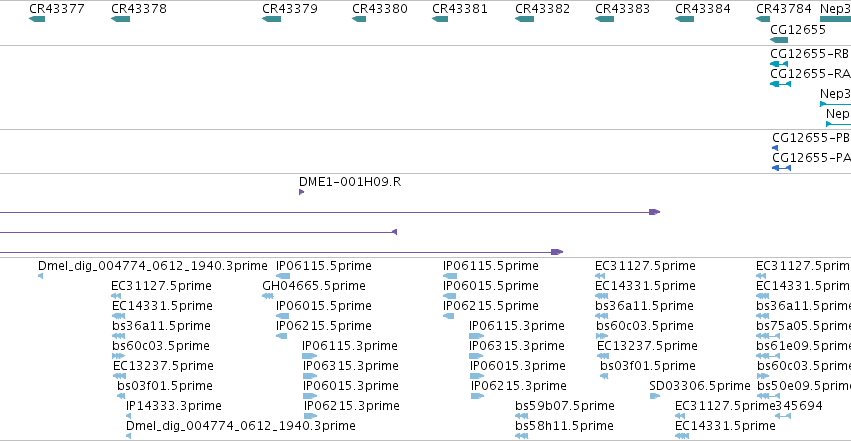Viewport: 851px width, 441px height.
Task: Click the IP14333.3prime feature label
Action: coord(174,406)
